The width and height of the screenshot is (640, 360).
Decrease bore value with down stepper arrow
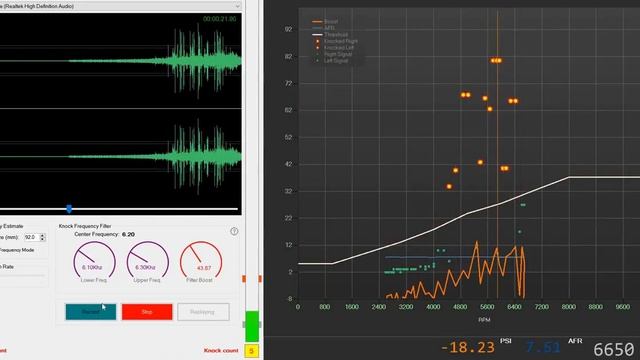(x=43, y=239)
